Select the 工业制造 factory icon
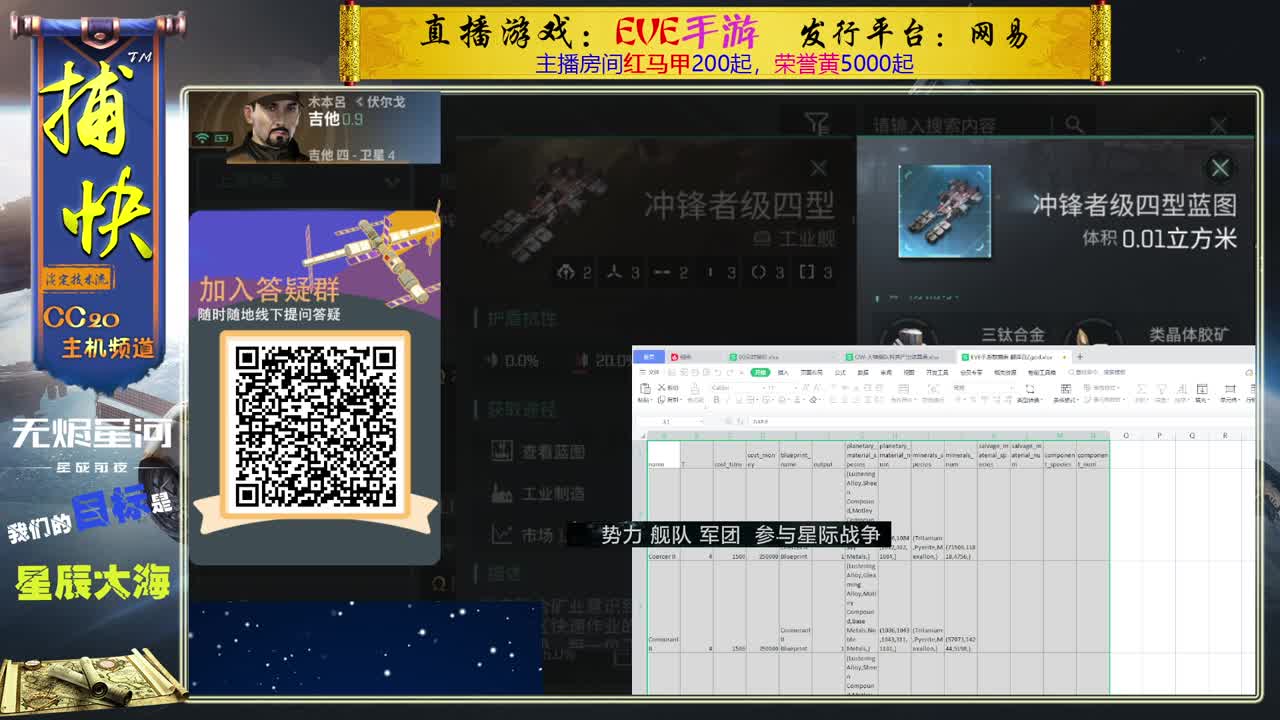The image size is (1280, 720). point(501,492)
